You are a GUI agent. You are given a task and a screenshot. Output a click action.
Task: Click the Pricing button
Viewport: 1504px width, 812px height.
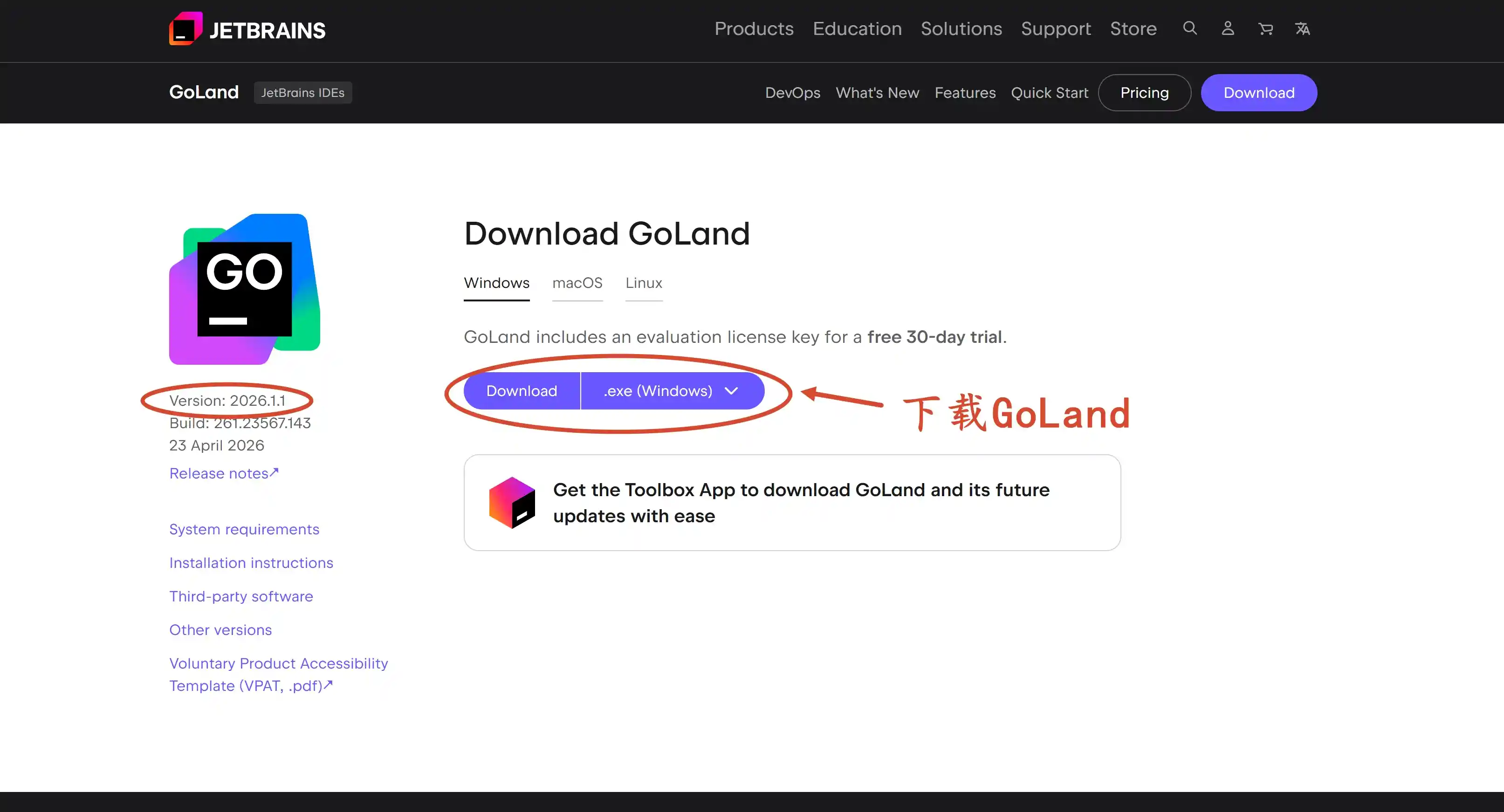point(1144,93)
